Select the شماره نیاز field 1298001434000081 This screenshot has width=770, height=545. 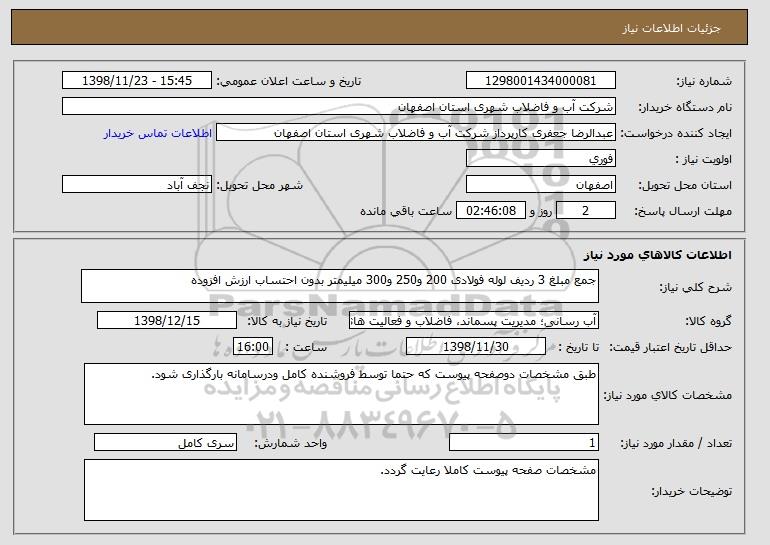tap(541, 81)
